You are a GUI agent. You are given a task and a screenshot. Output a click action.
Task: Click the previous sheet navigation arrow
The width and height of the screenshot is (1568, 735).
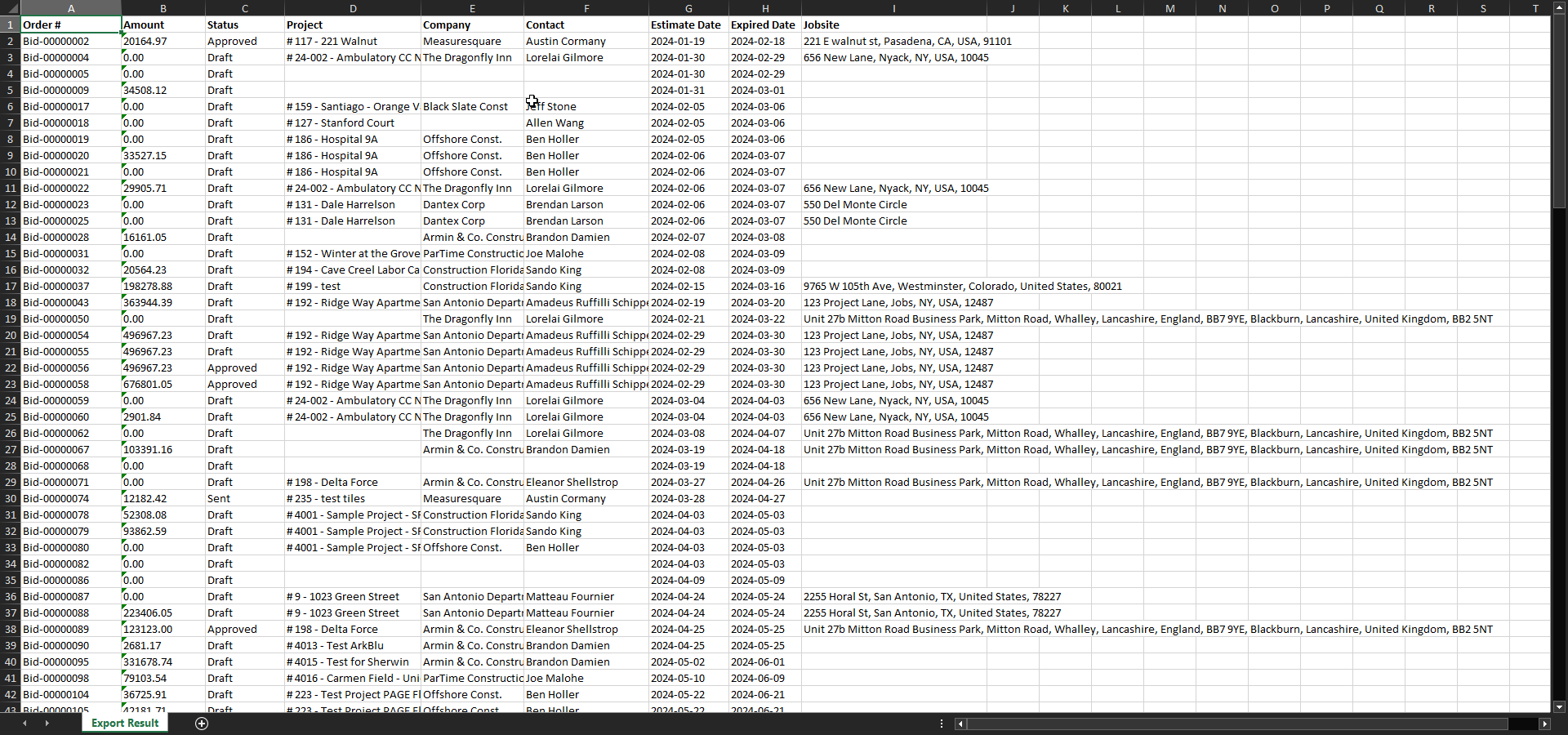pos(24,724)
